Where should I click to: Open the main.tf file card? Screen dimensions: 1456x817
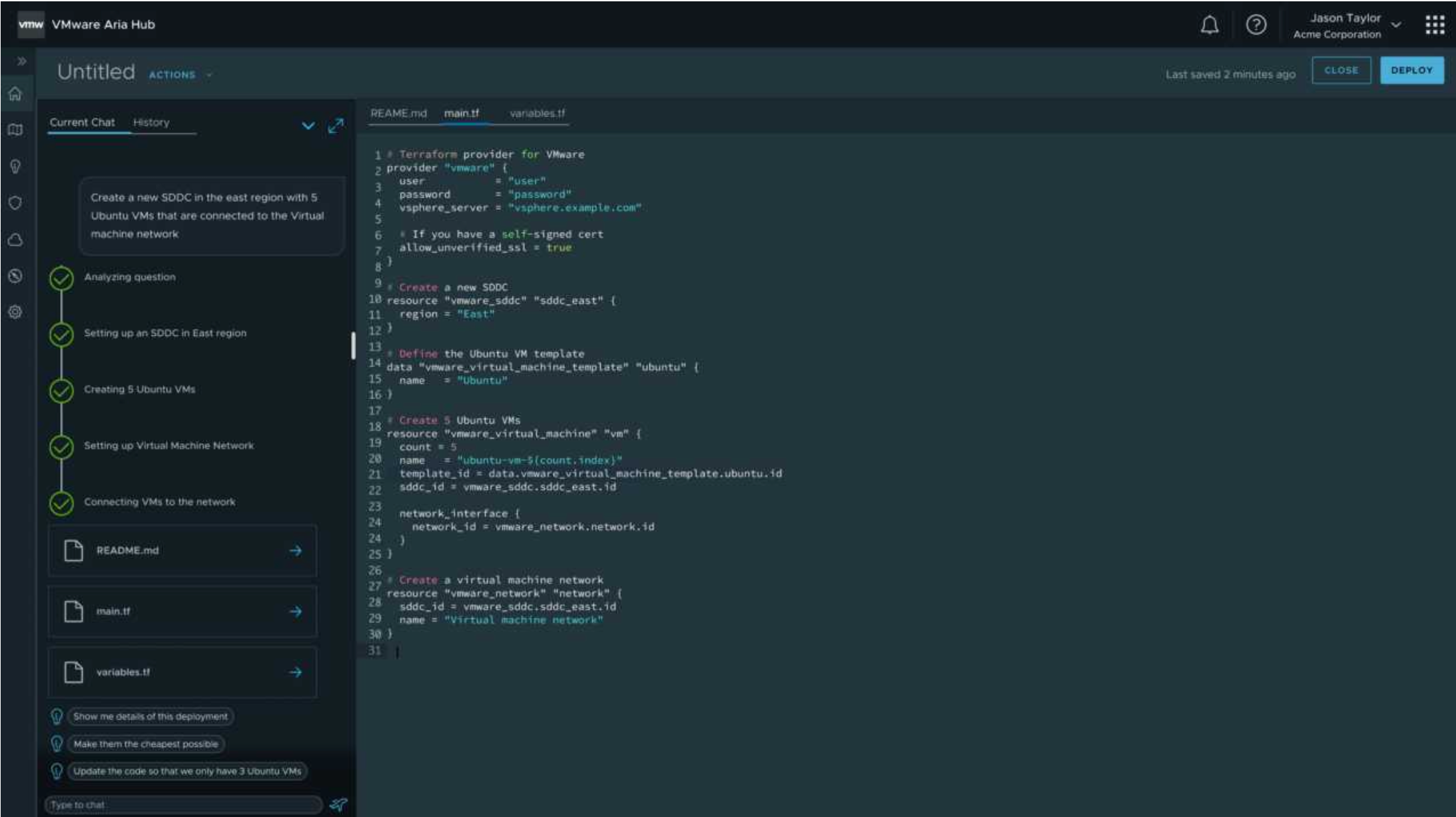tap(182, 612)
